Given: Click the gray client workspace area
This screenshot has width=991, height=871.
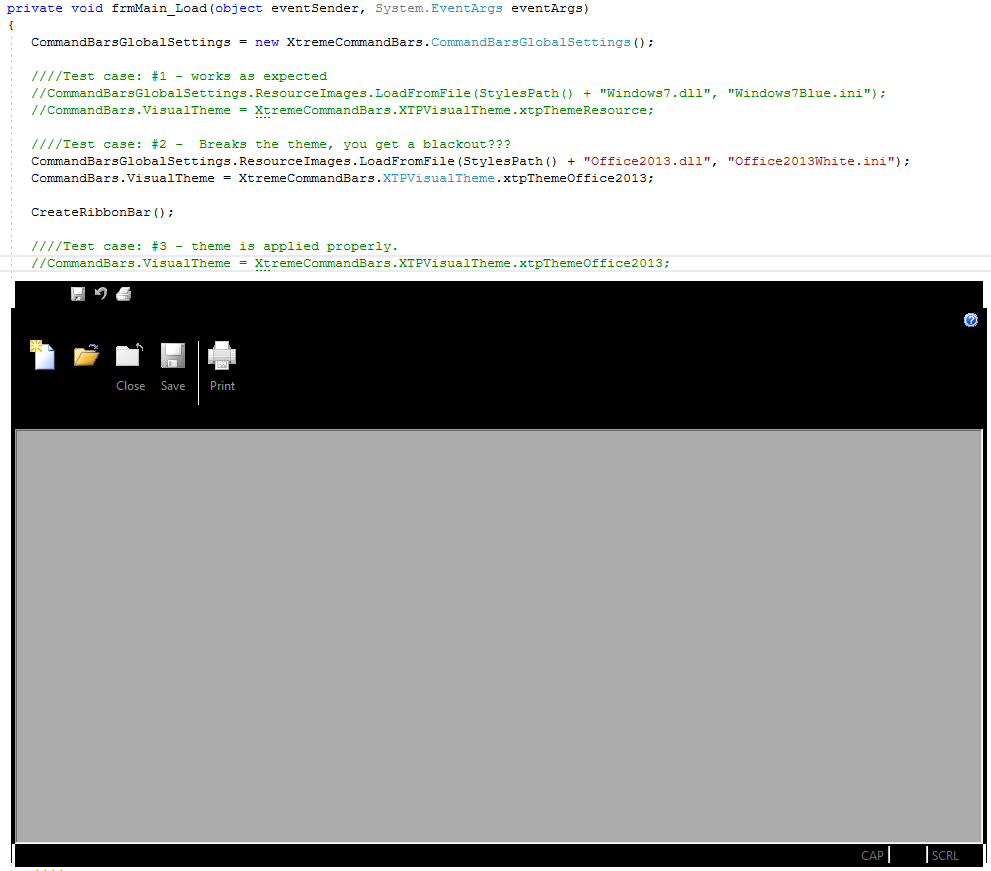Looking at the screenshot, I should point(499,636).
